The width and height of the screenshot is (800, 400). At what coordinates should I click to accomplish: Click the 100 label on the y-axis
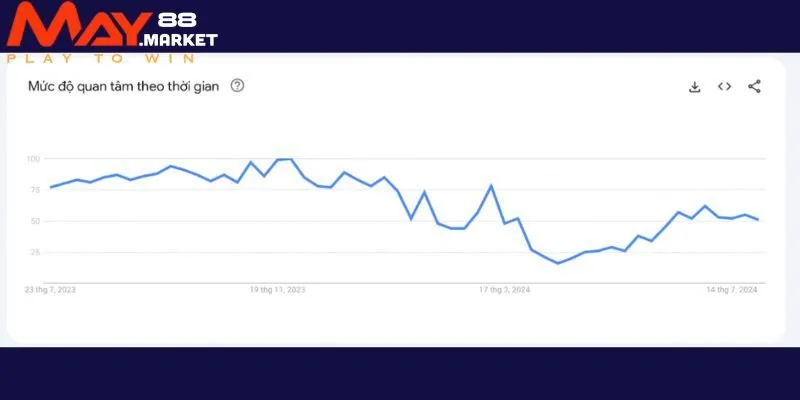coord(33,159)
